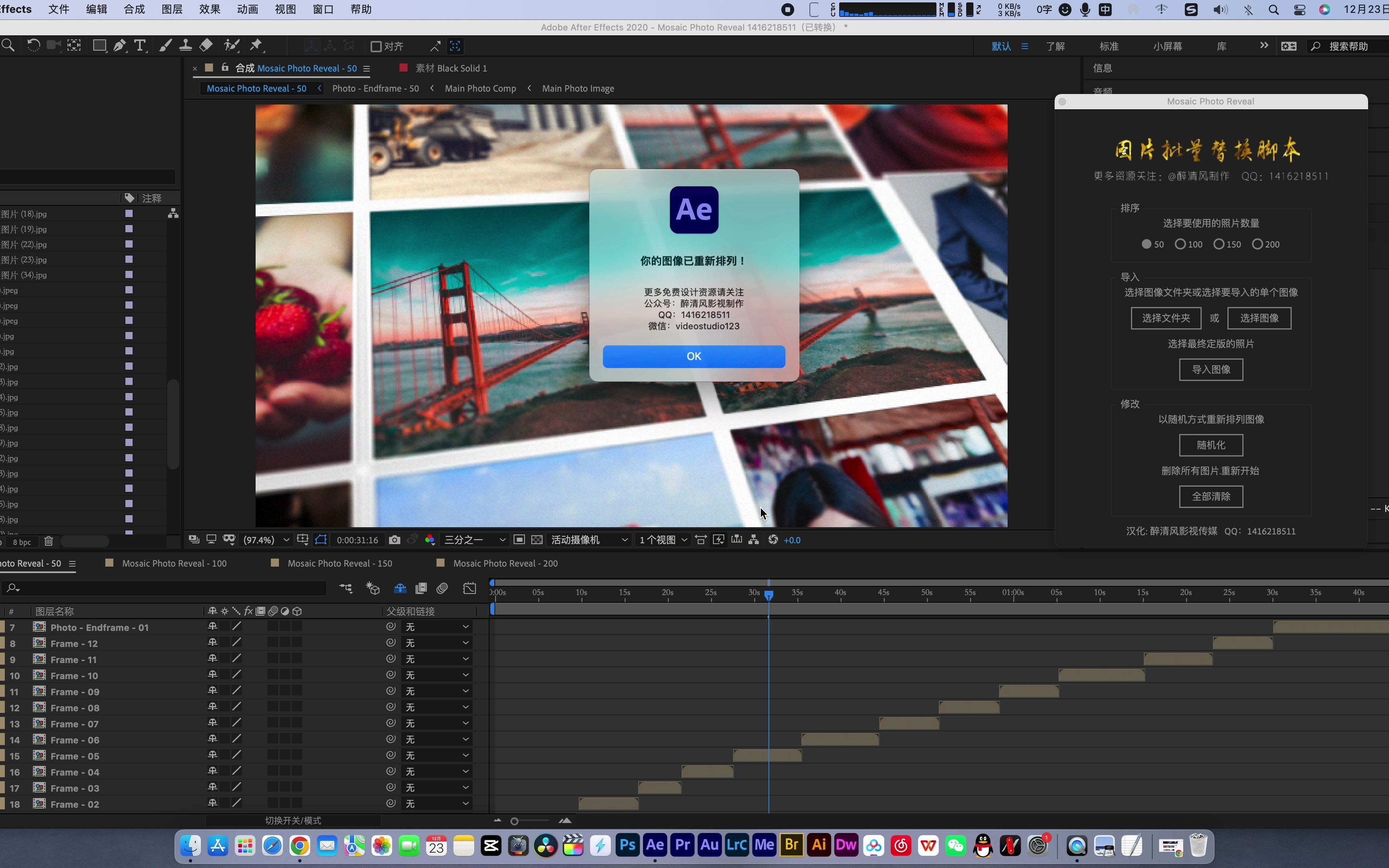Image resolution: width=1389 pixels, height=868 pixels.
Task: Click OK in the alert dialog
Action: (x=693, y=356)
